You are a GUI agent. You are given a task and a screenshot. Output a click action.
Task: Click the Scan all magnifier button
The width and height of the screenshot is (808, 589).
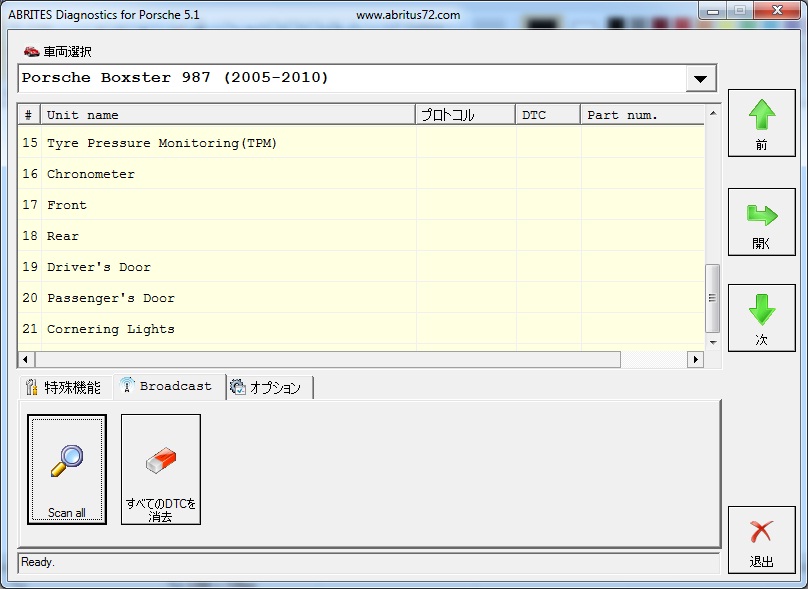coord(67,469)
